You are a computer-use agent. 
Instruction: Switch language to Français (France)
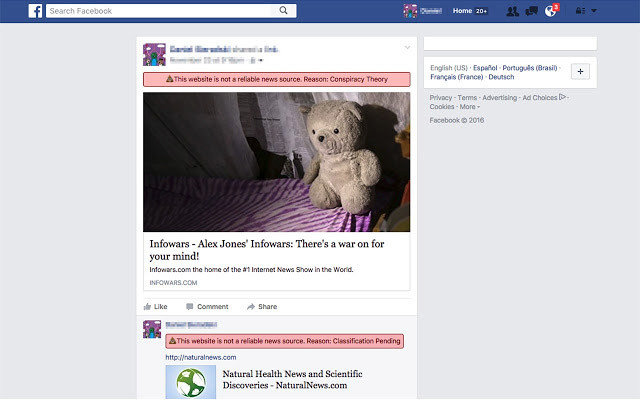point(456,77)
